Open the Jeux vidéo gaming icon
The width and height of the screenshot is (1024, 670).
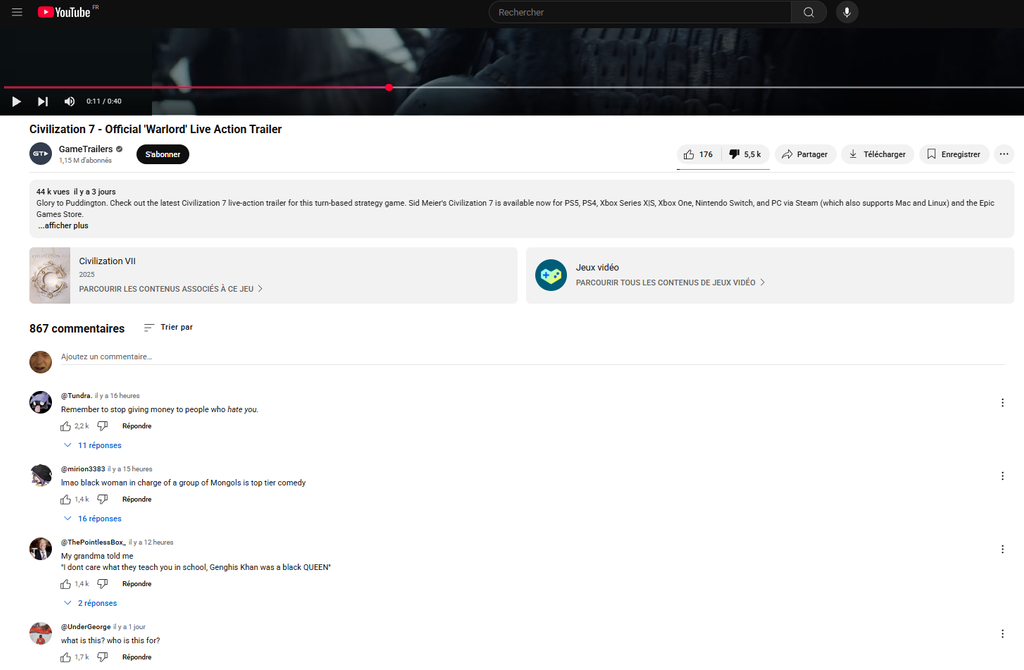(x=551, y=275)
